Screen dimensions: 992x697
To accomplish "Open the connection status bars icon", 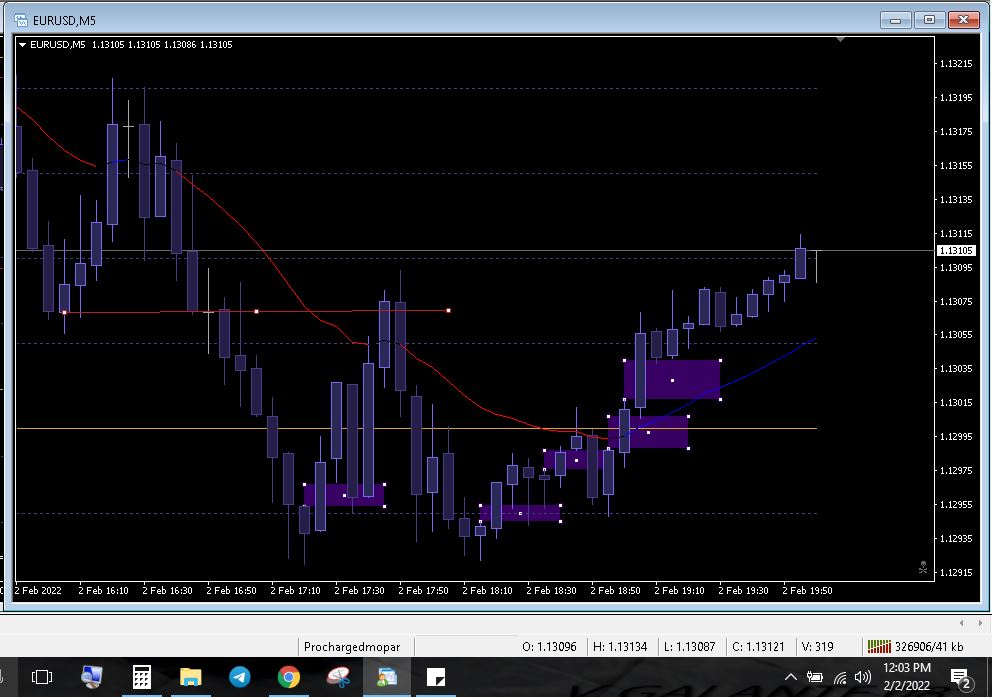I will tap(879, 646).
